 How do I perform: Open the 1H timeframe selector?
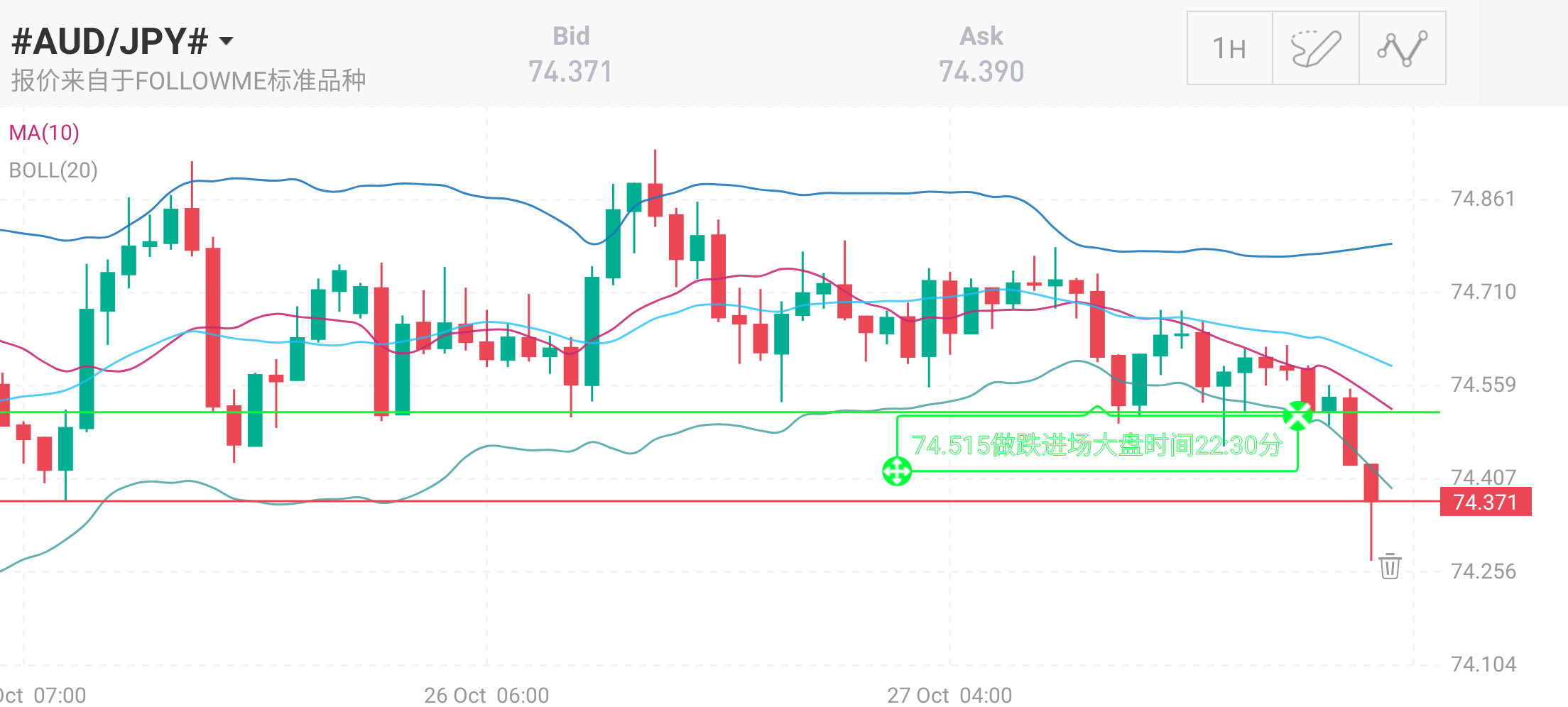pyautogui.click(x=1229, y=48)
